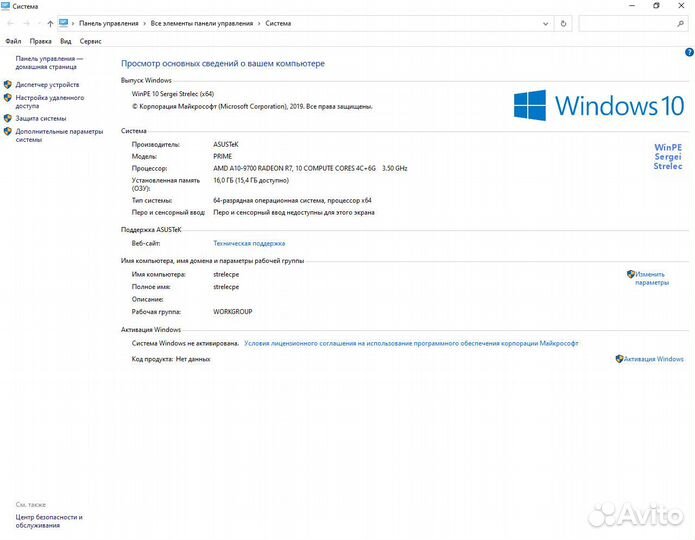Select Система breadcrumb in address bar
This screenshot has width=695, height=540.
(x=278, y=23)
